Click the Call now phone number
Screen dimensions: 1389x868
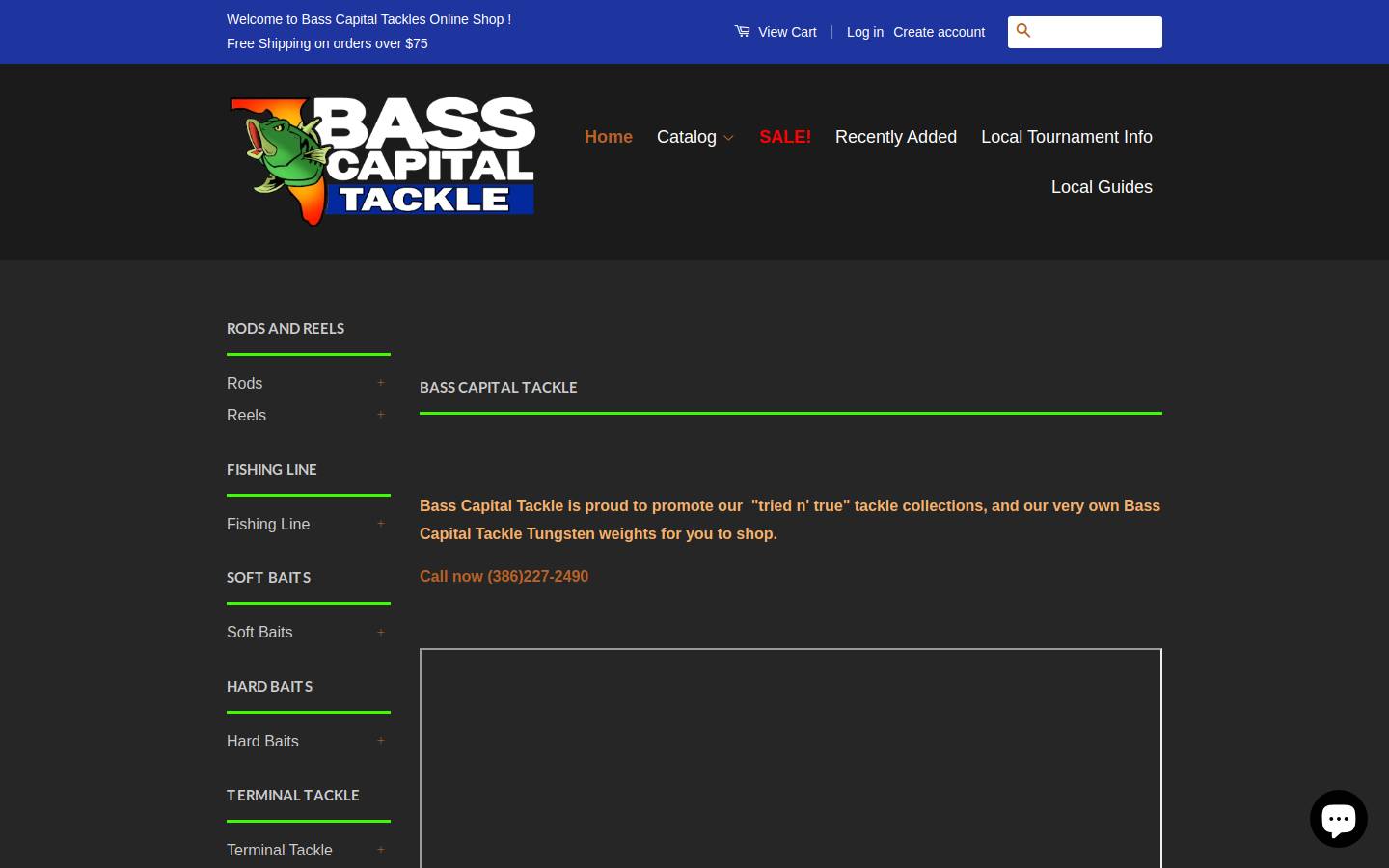[504, 576]
